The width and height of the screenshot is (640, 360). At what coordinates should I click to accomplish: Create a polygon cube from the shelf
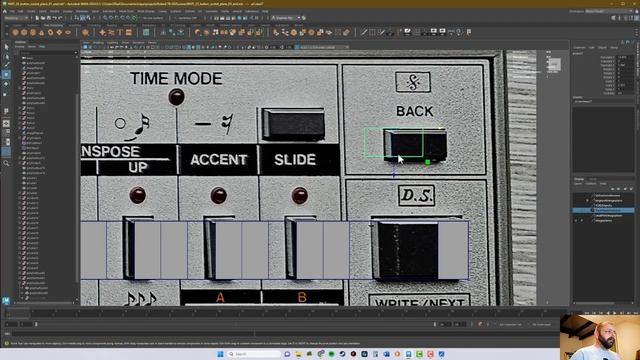pyautogui.click(x=24, y=32)
